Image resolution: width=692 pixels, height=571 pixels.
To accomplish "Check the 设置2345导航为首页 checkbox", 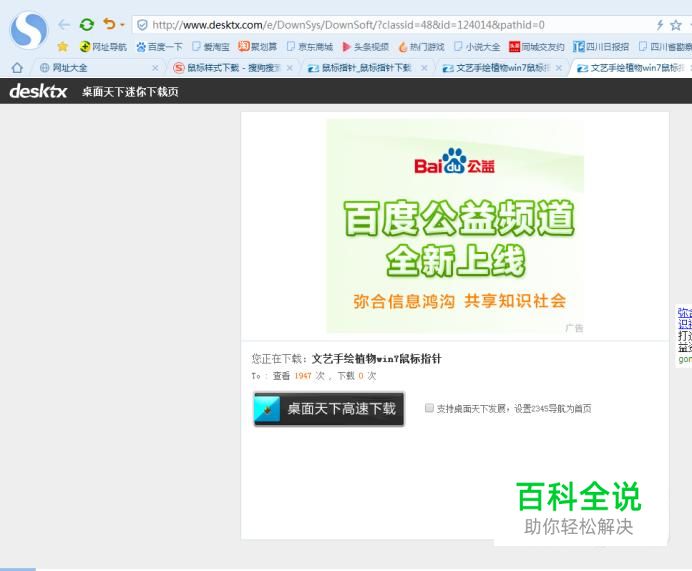I will point(429,408).
